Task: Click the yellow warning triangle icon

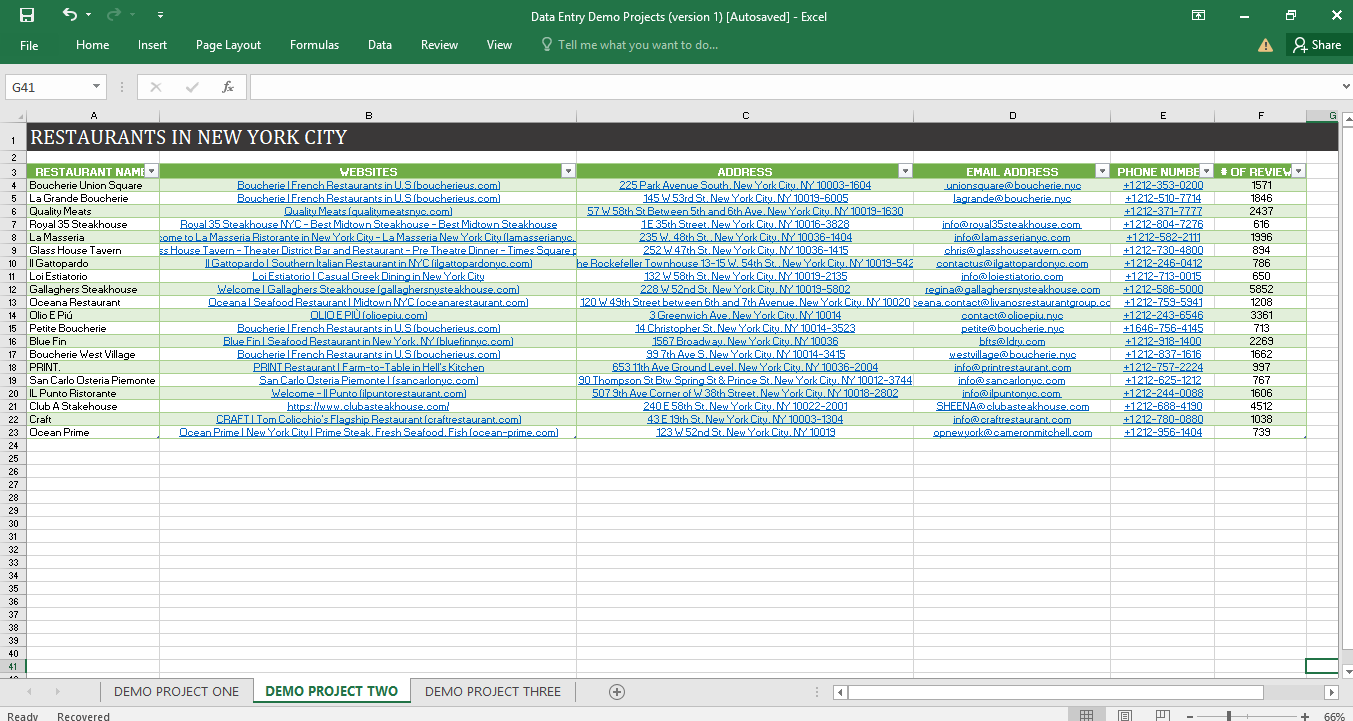Action: pos(1265,45)
